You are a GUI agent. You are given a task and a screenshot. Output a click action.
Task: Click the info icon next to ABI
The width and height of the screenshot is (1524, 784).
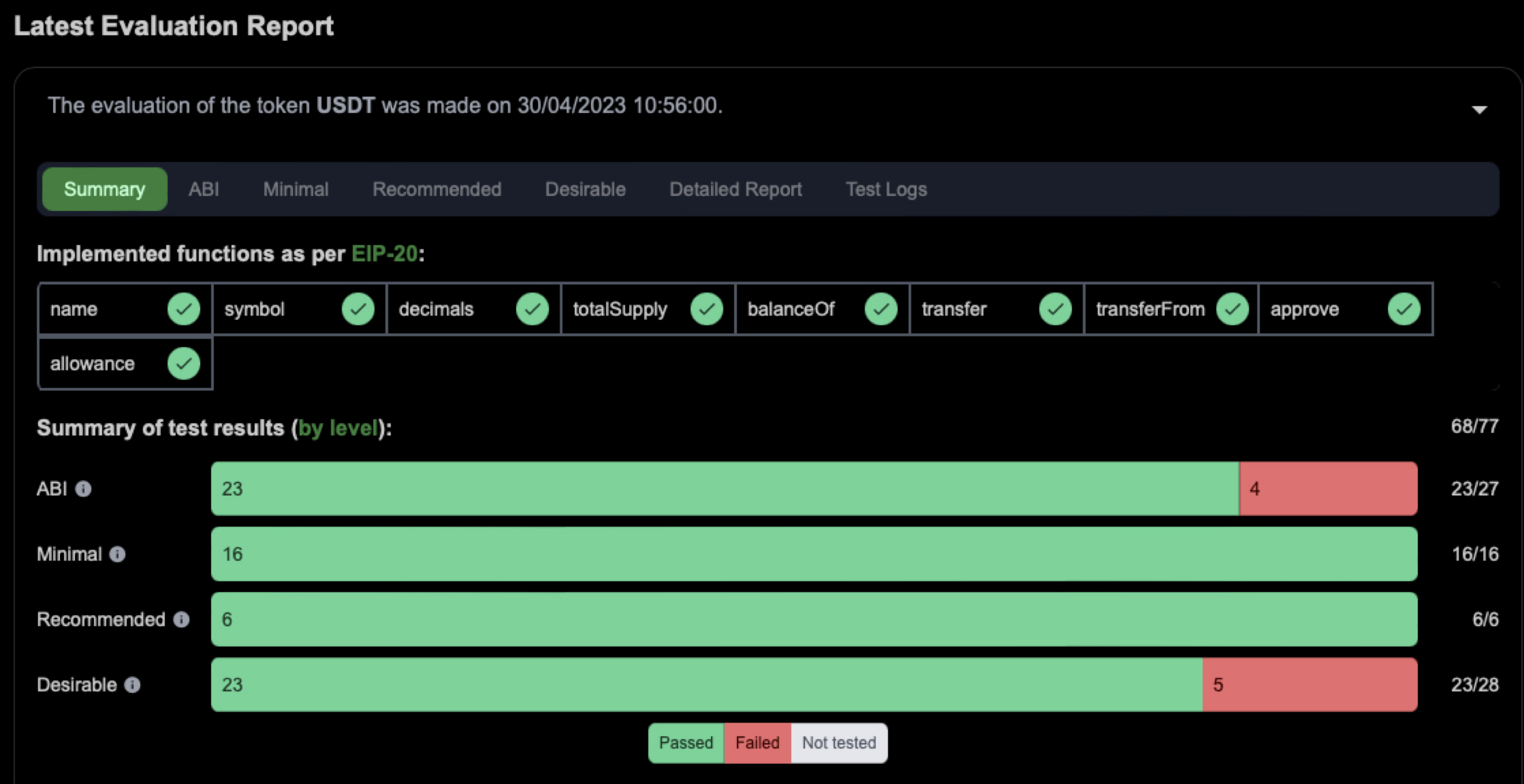coord(84,489)
